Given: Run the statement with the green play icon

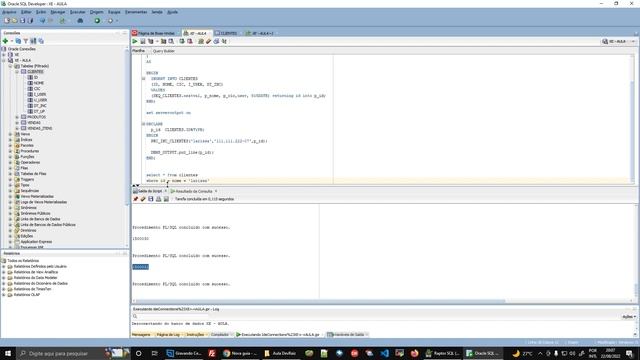Looking at the screenshot, I should coord(135,41).
